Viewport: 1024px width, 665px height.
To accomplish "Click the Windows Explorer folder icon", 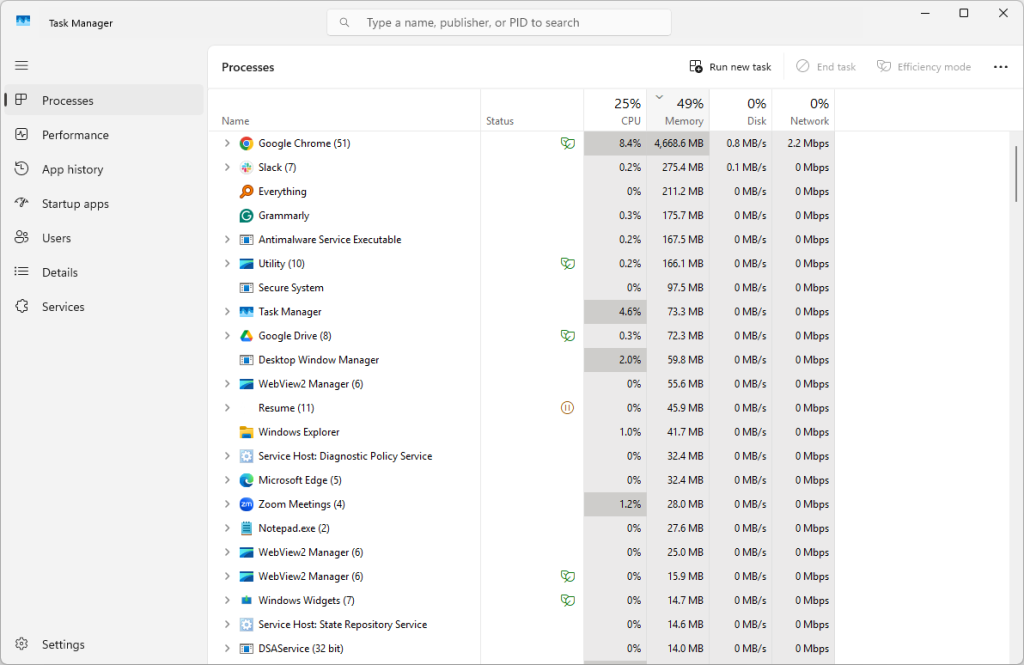I will pos(246,432).
